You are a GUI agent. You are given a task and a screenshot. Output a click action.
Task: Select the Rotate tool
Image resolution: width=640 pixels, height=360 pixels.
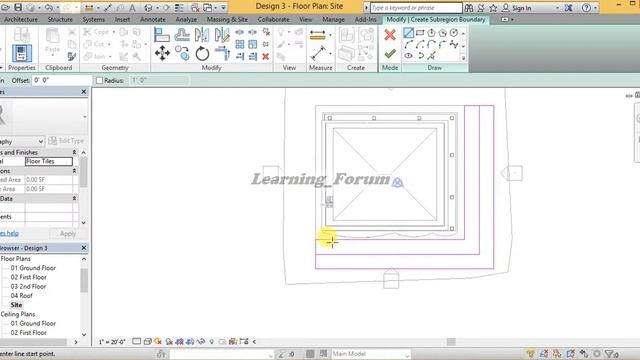pos(202,53)
